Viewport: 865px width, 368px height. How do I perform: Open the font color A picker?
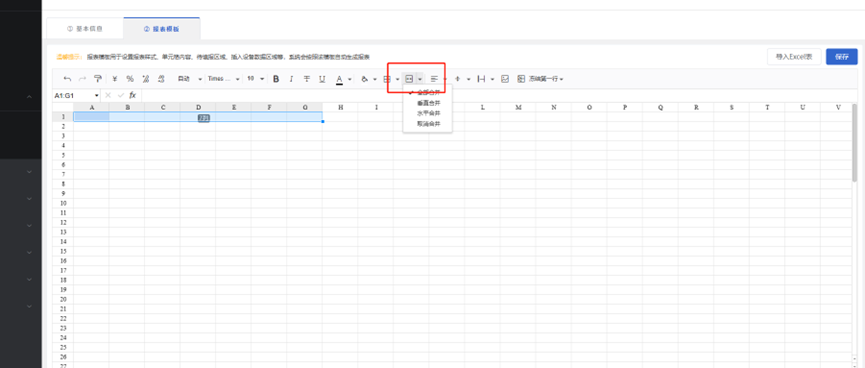tap(339, 79)
